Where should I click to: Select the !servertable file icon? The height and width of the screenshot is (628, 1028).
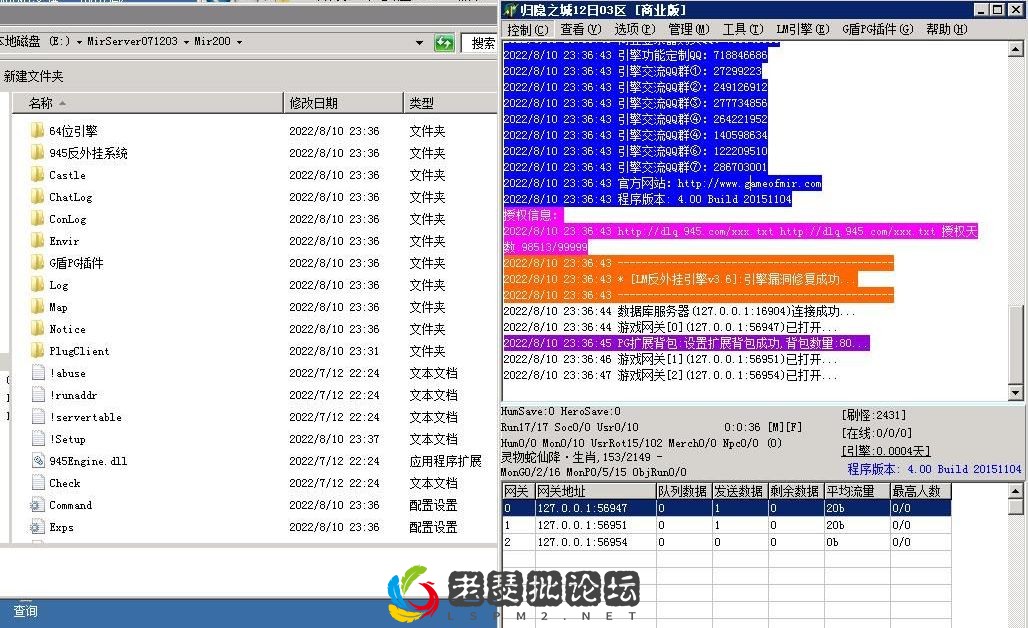(x=38, y=417)
